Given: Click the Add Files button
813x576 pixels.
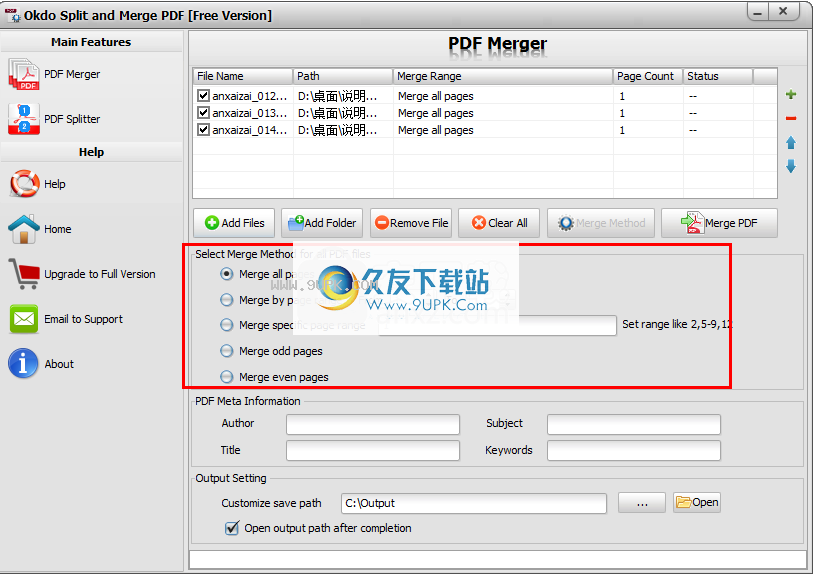Looking at the screenshot, I should point(234,223).
